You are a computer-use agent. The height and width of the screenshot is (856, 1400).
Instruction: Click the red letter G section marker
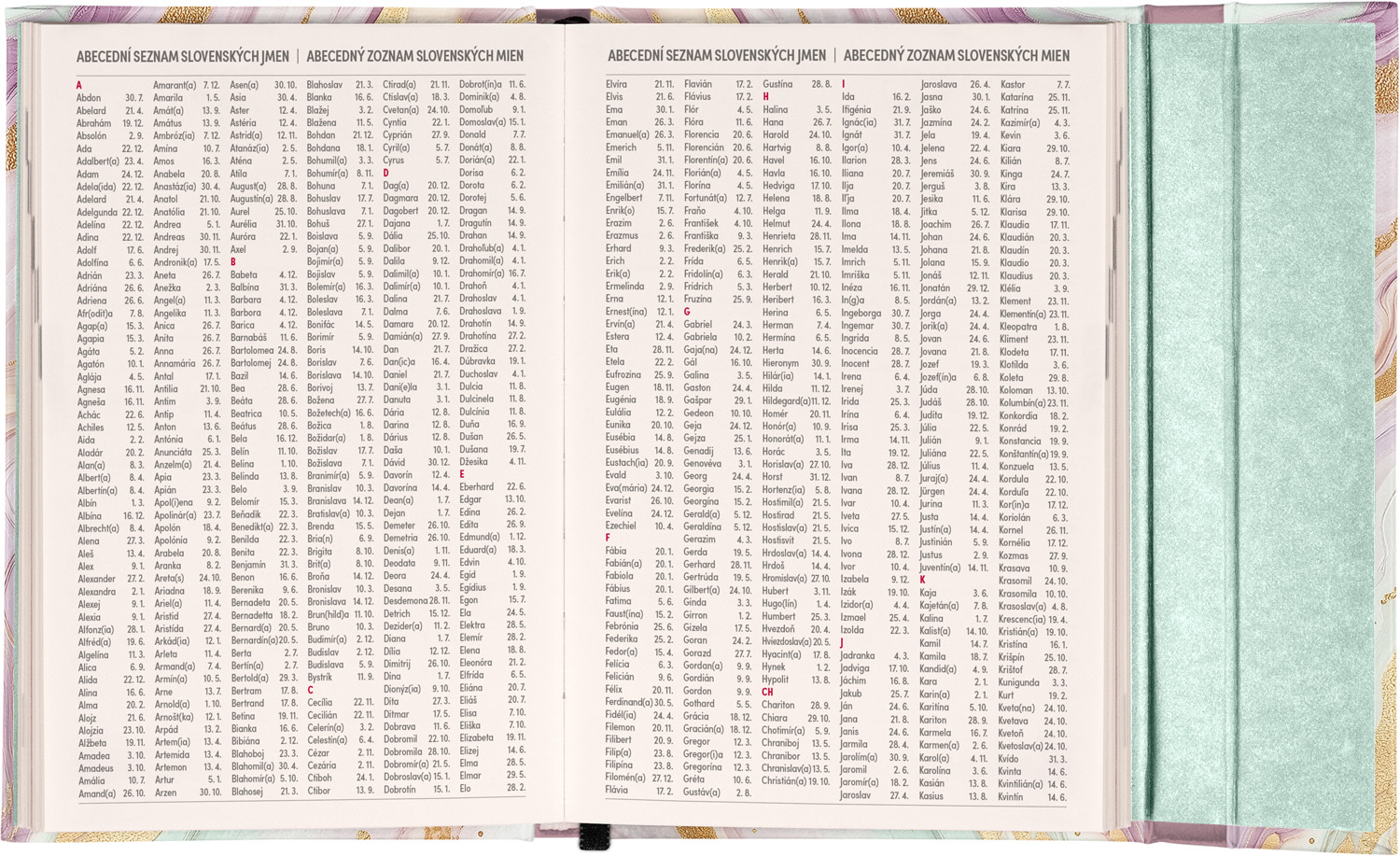(687, 312)
